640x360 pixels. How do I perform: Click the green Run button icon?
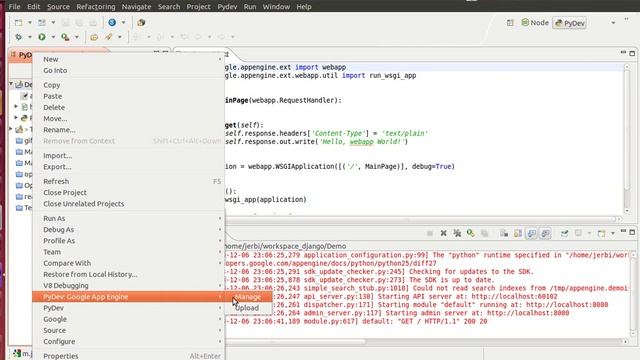[x=42, y=37]
